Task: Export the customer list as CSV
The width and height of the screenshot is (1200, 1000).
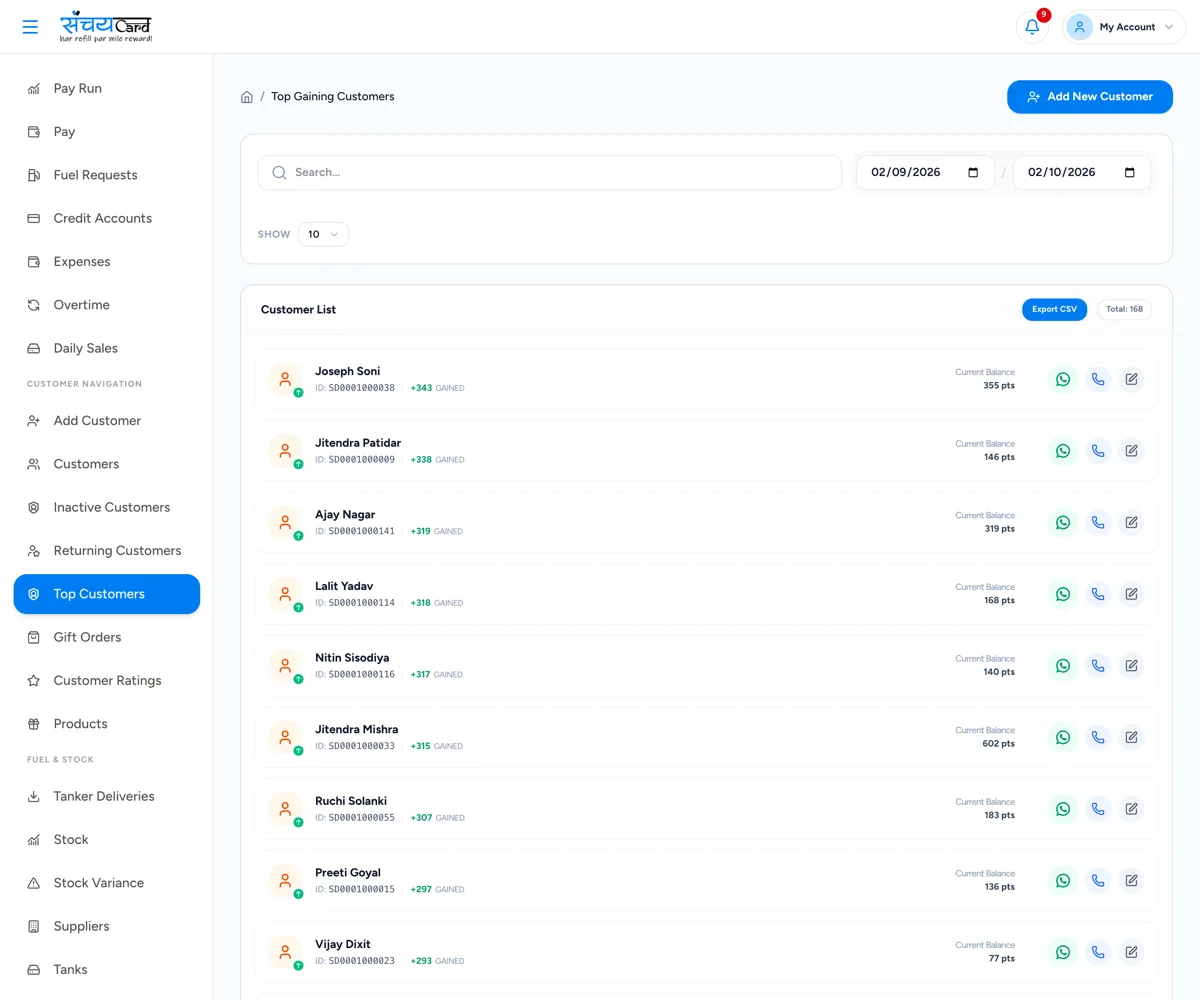Action: coord(1054,309)
